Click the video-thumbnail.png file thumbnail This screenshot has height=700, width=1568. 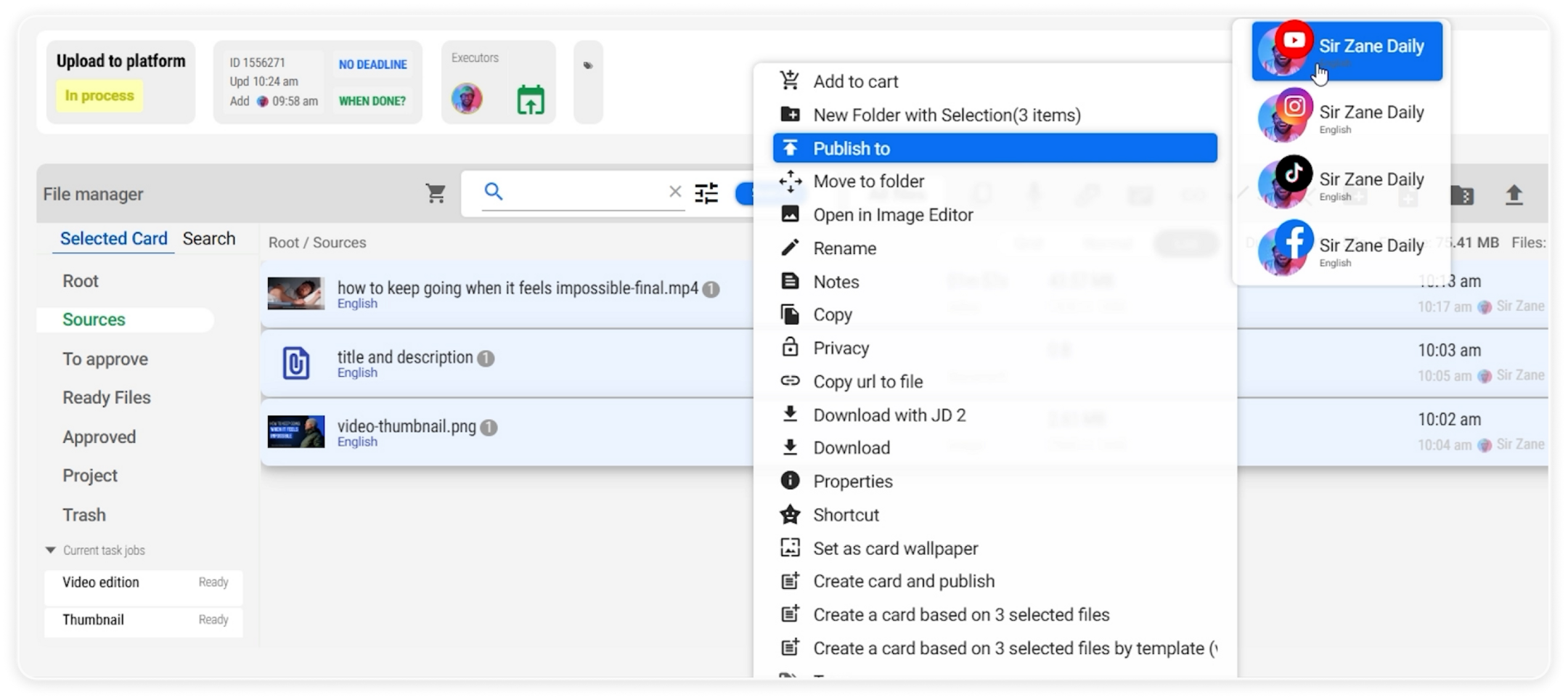click(296, 432)
